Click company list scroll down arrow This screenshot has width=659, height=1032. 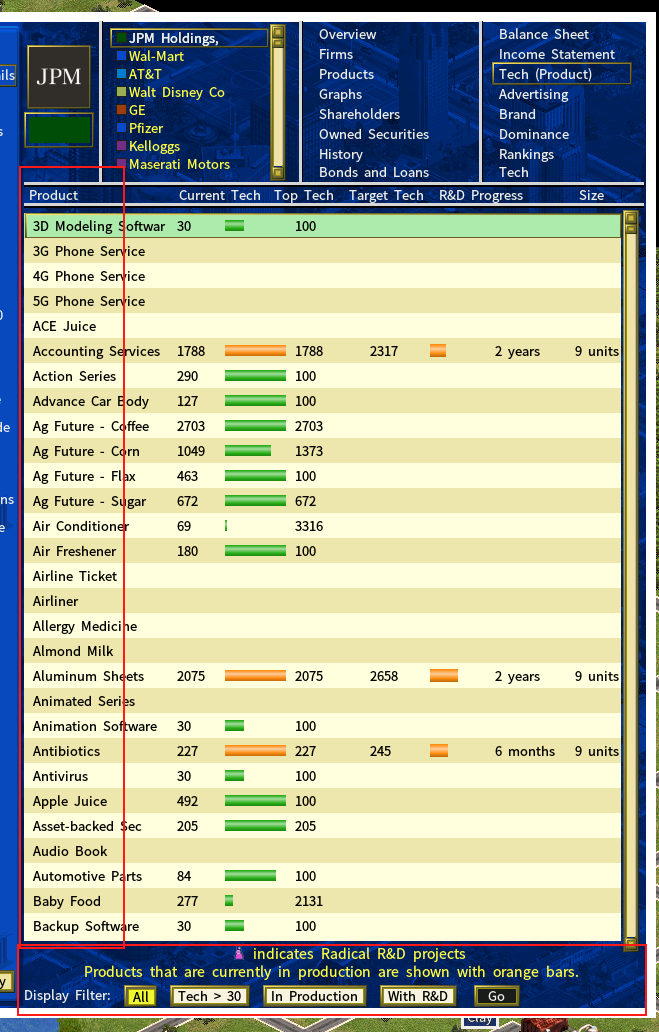coord(278,173)
